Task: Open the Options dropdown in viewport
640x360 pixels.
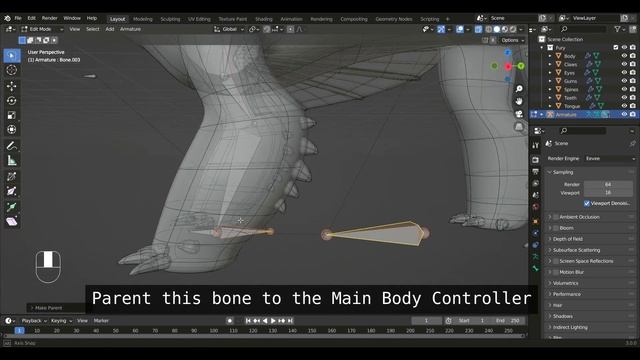Action: pos(513,40)
